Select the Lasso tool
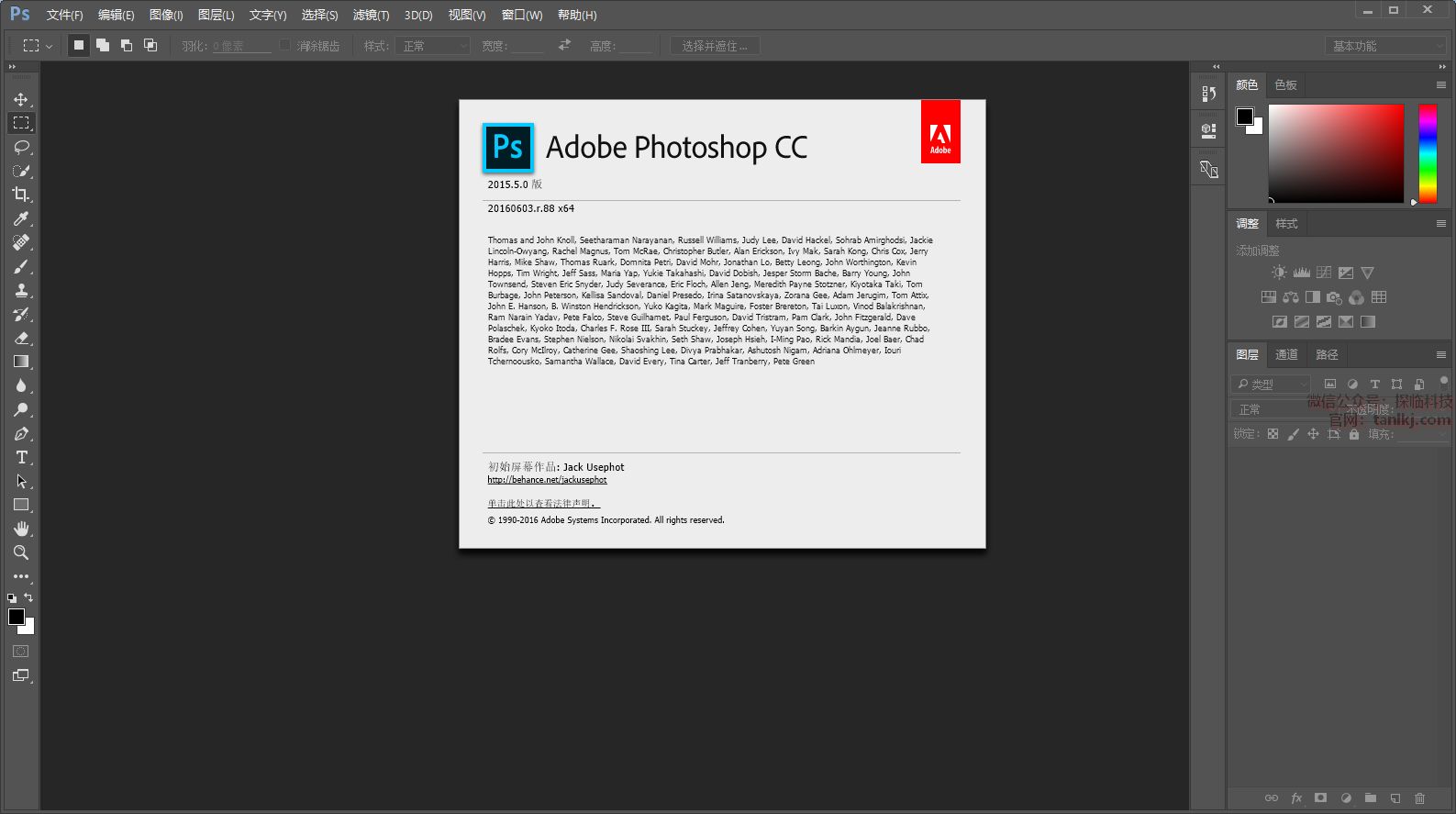1456x814 pixels. click(x=21, y=147)
